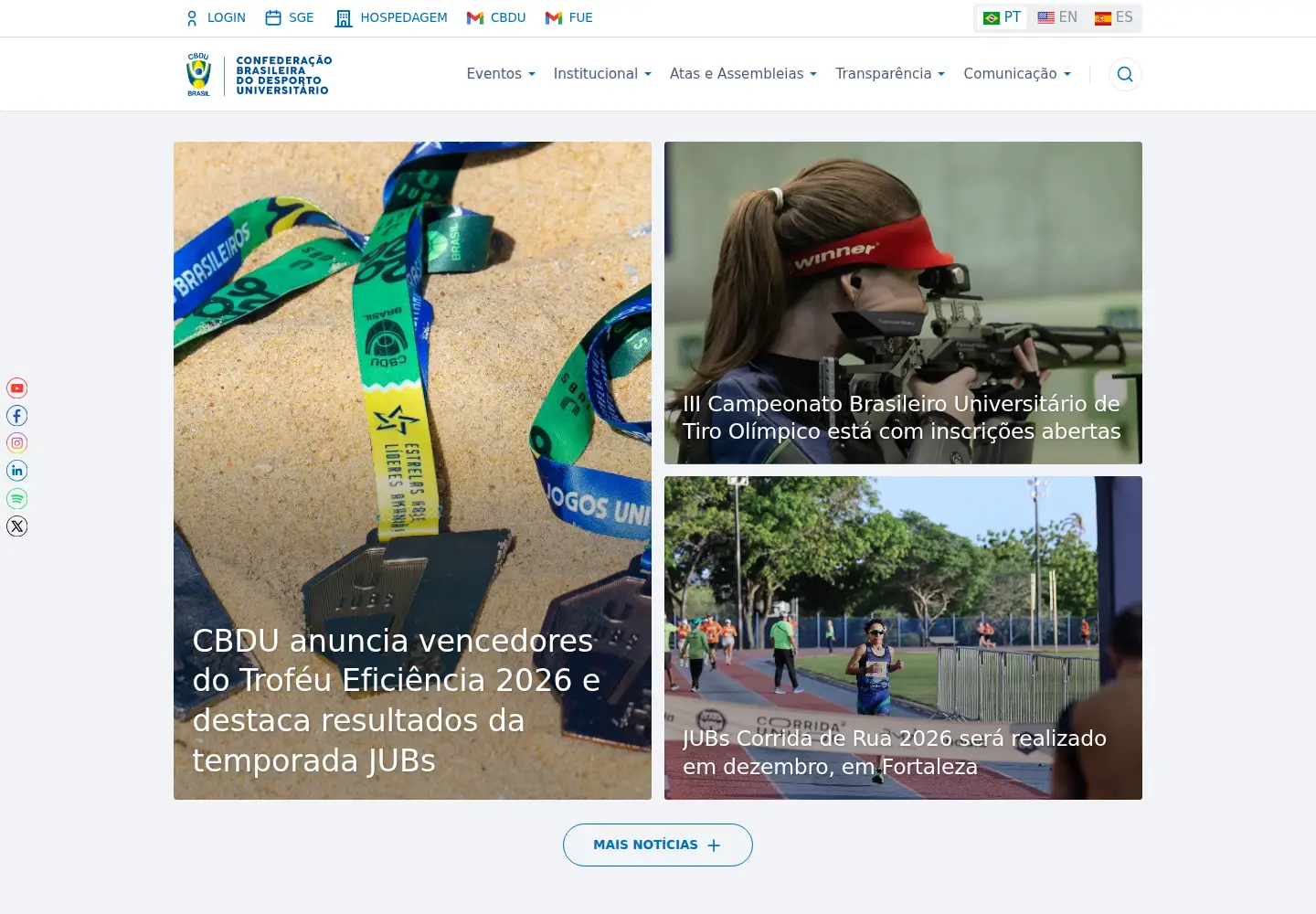The height and width of the screenshot is (914, 1316).
Task: Open Atas e Assembleias dropdown
Action: click(743, 74)
